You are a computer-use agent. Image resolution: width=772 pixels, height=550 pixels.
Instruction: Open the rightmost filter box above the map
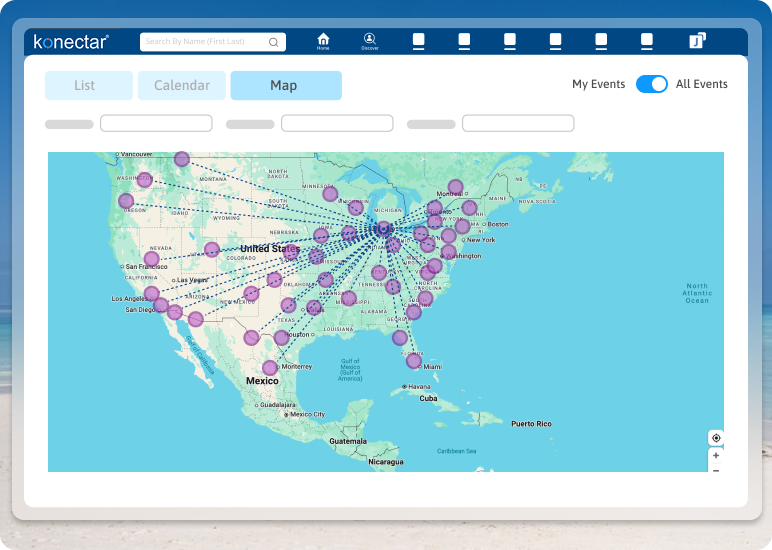(x=517, y=124)
